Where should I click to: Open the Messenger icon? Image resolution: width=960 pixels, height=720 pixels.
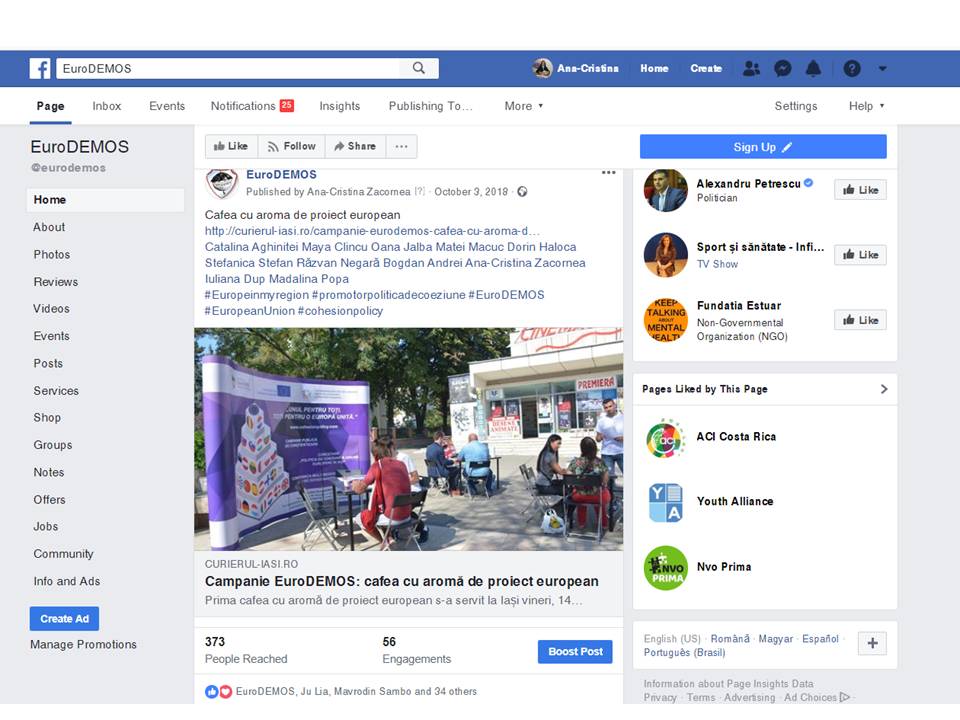[782, 68]
